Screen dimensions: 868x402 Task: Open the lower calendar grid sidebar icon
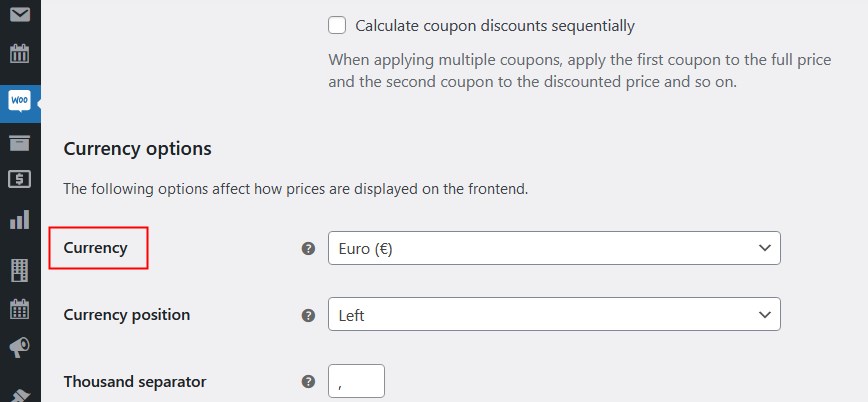click(20, 308)
